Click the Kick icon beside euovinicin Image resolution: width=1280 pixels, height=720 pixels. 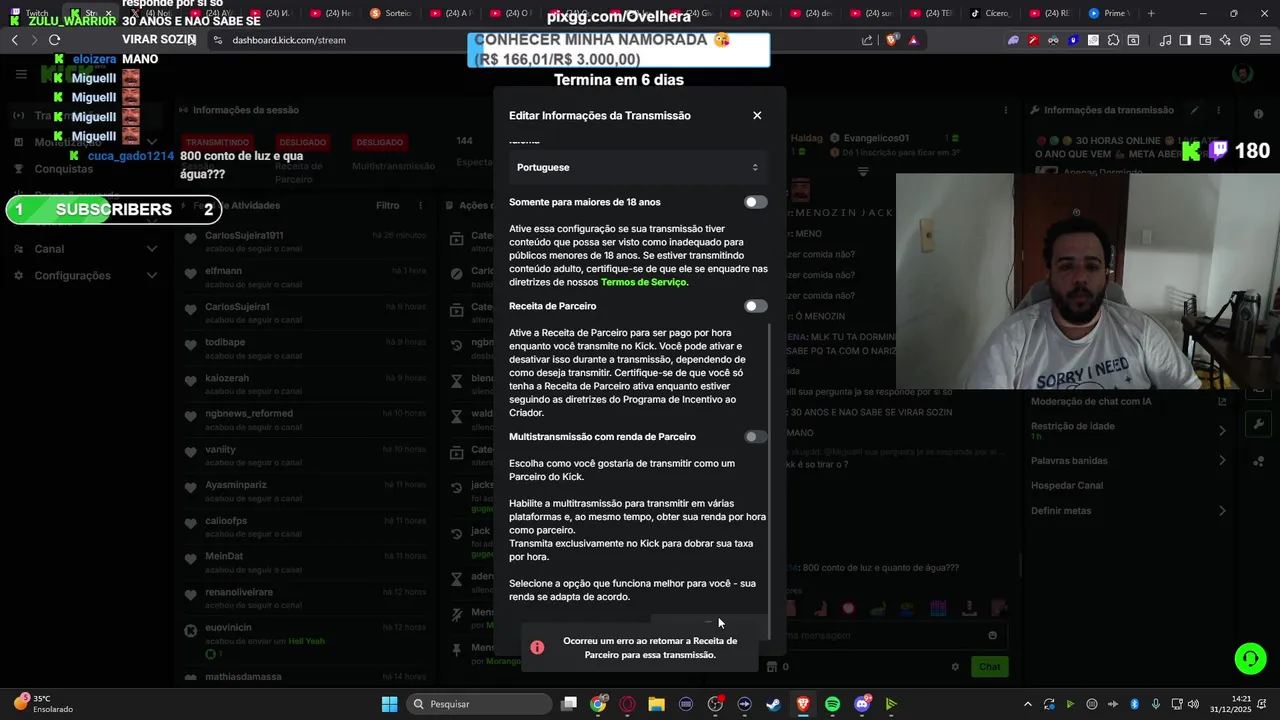pyautogui.click(x=191, y=631)
